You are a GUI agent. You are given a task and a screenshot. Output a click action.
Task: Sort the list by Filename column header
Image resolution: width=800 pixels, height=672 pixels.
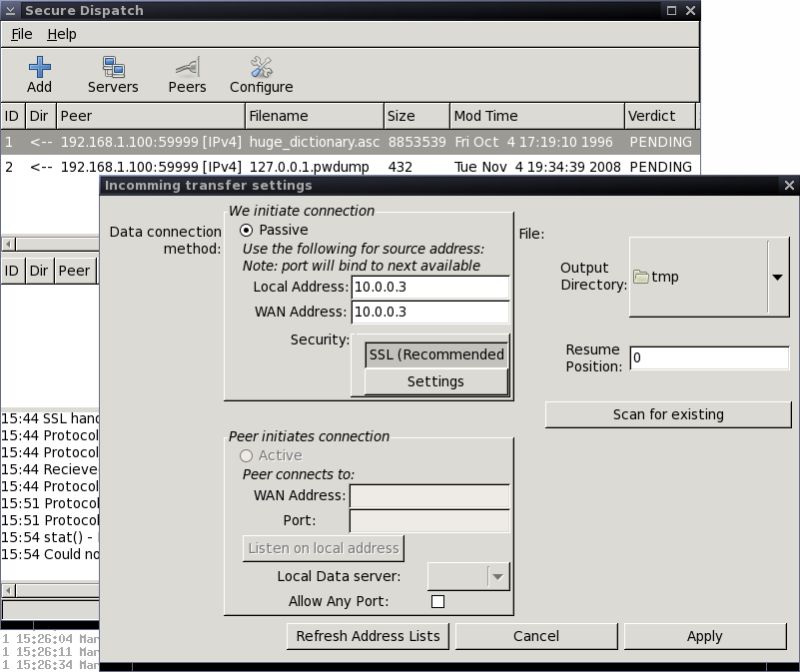314,116
